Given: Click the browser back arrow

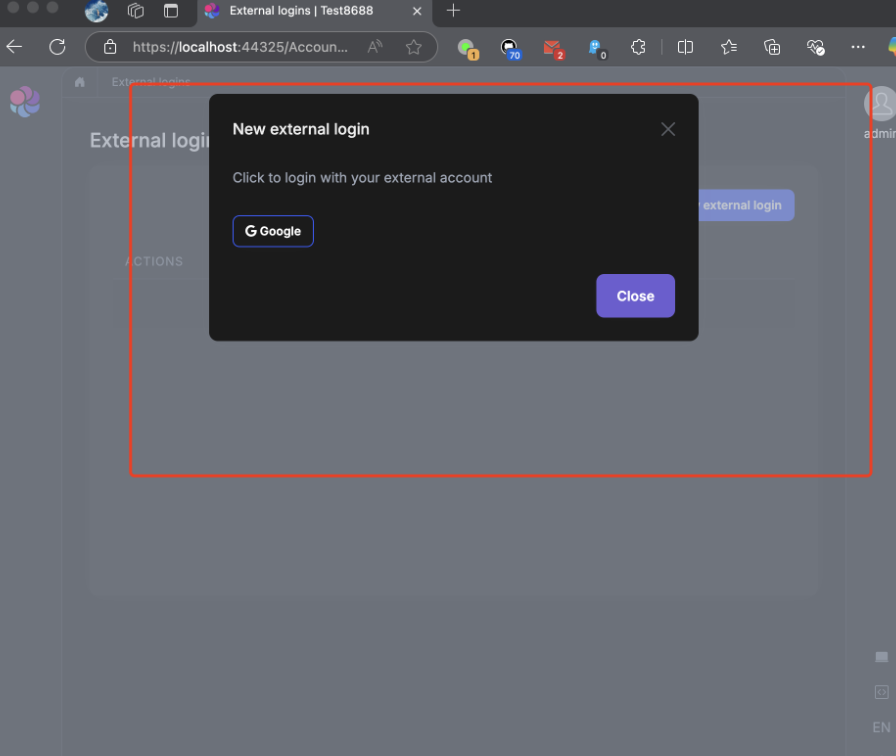Looking at the screenshot, I should tap(14, 47).
